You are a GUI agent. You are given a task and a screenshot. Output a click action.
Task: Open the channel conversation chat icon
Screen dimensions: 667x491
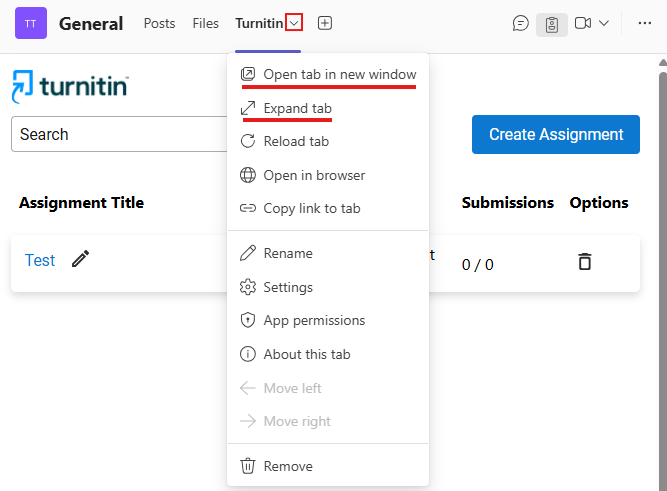click(521, 23)
